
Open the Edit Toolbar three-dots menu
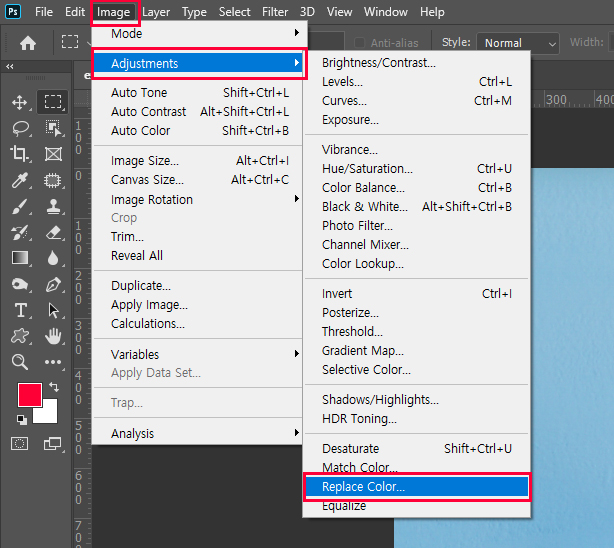[x=53, y=362]
